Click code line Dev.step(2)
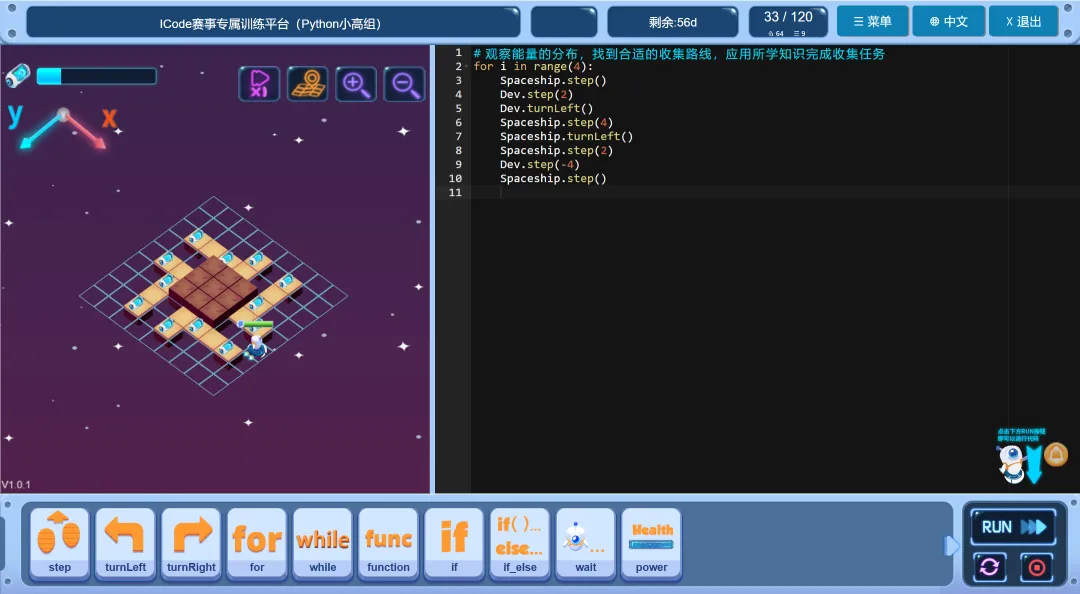The image size is (1080, 594). coord(537,94)
